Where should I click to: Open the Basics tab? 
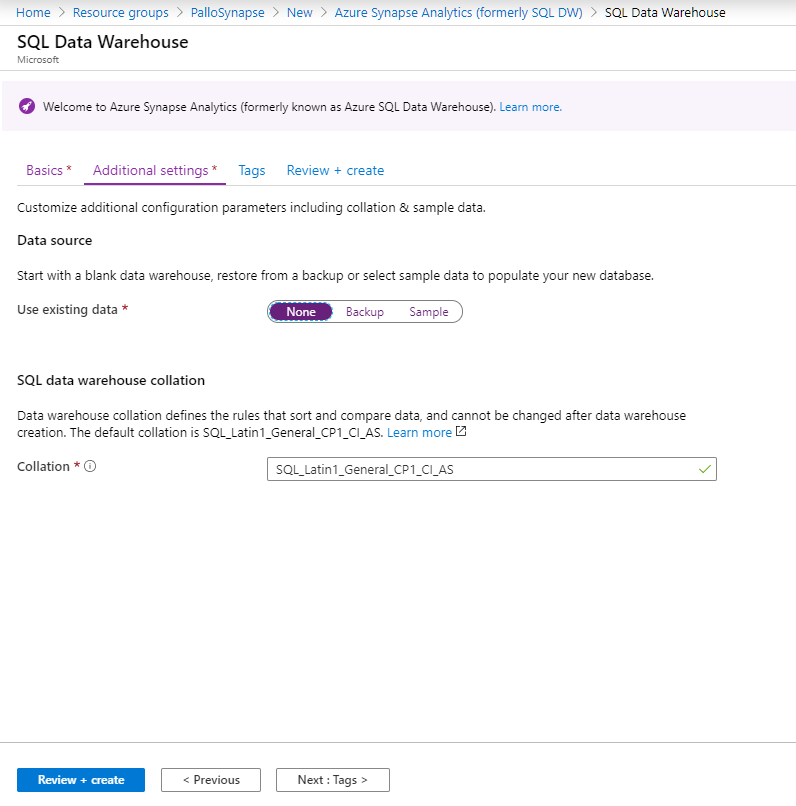pos(49,170)
